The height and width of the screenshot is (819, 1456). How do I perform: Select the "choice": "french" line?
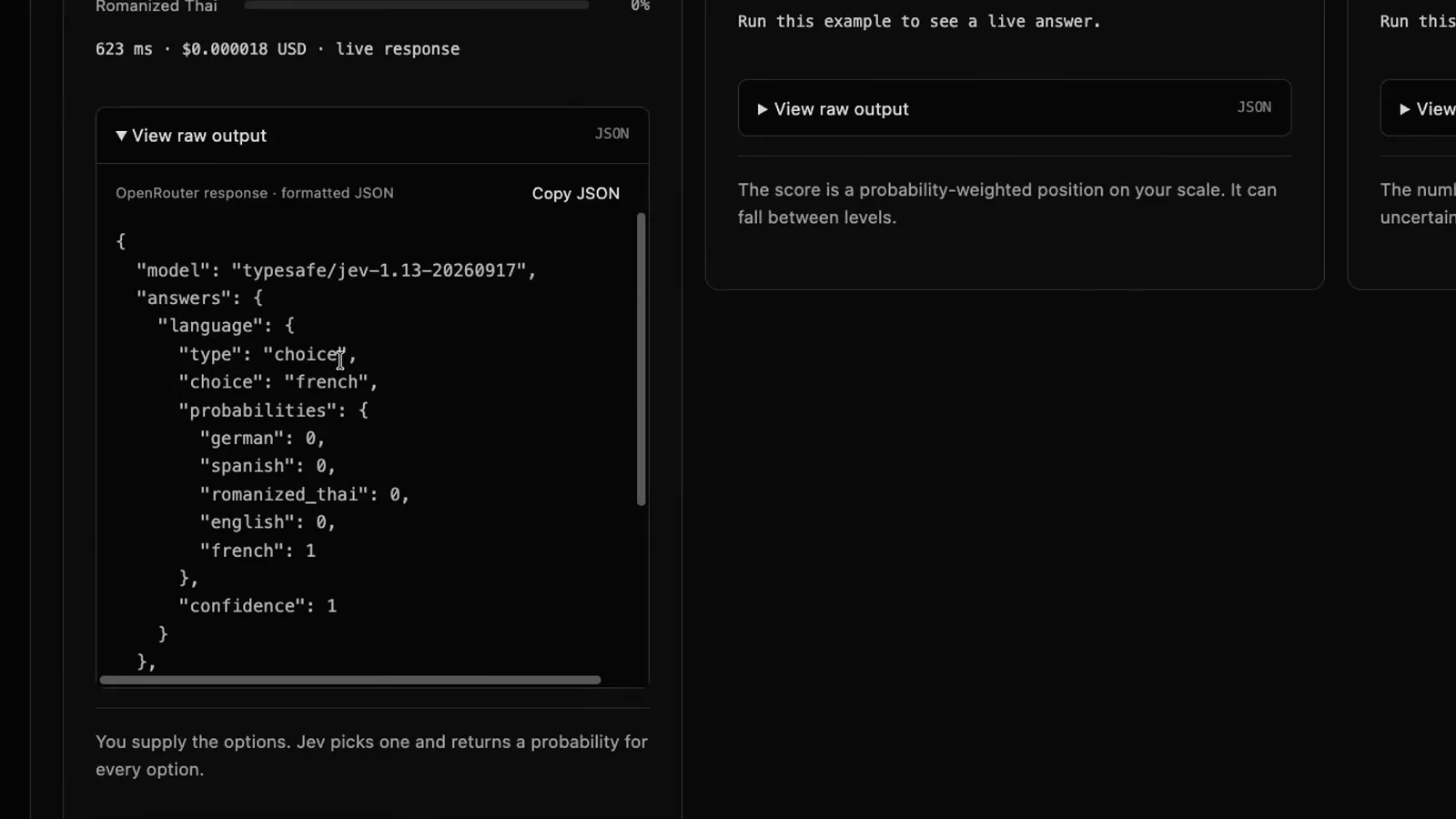click(278, 382)
